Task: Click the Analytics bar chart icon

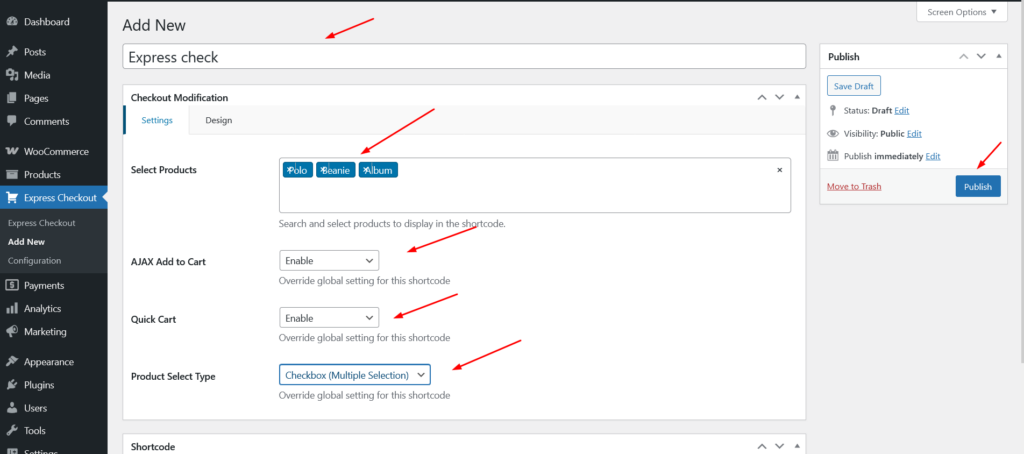Action: [x=11, y=309]
